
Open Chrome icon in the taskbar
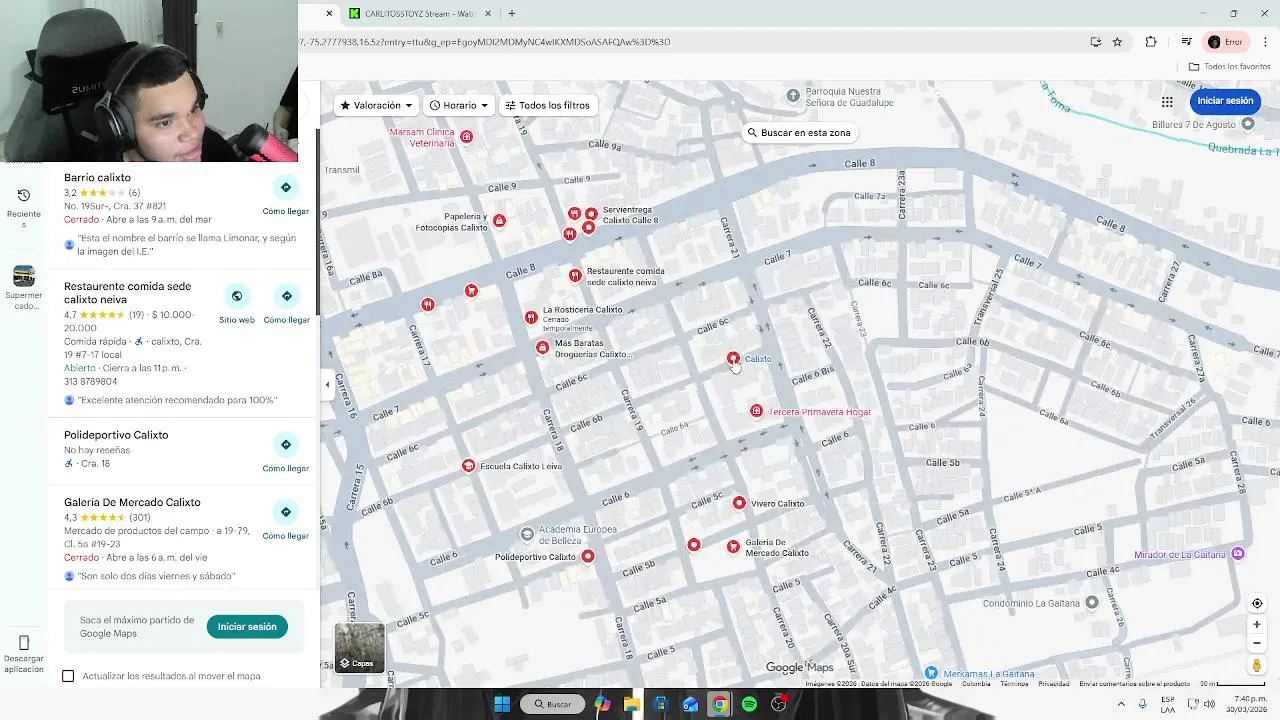point(719,704)
